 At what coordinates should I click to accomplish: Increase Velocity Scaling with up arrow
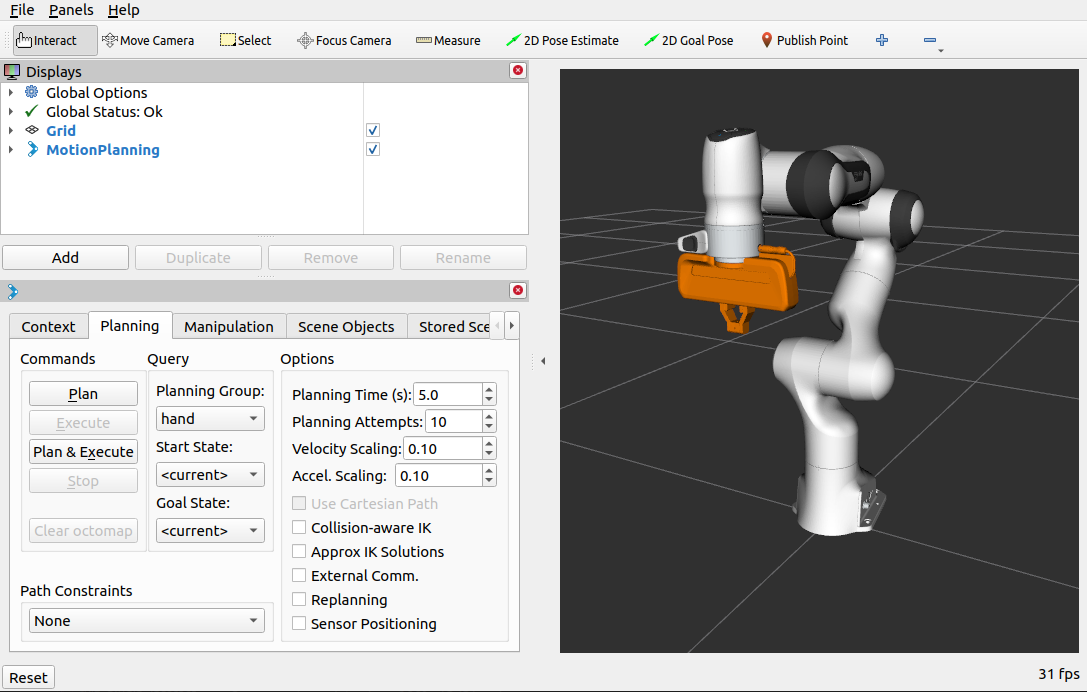tap(489, 444)
